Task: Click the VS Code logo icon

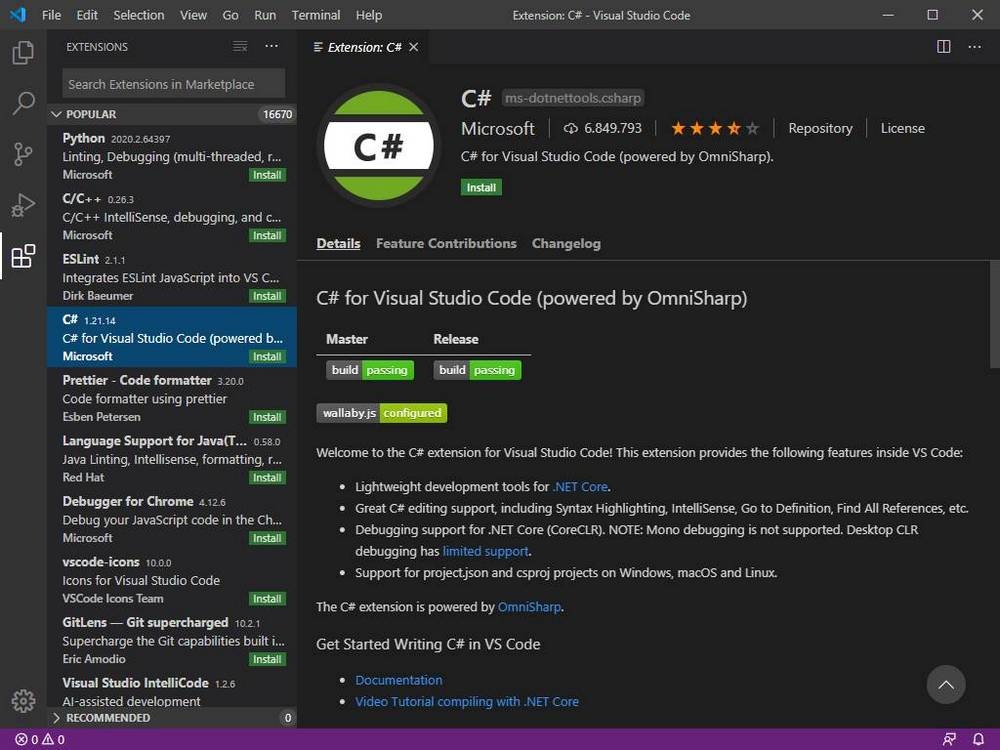Action: pyautogui.click(x=18, y=15)
